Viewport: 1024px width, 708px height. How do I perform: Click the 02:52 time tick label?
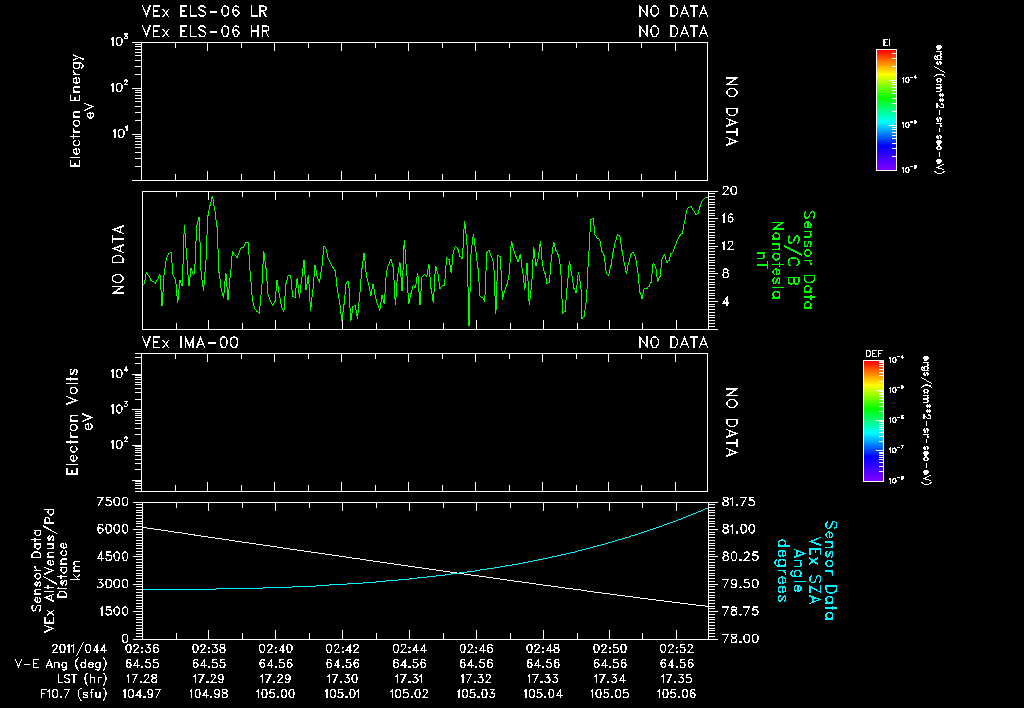point(677,649)
